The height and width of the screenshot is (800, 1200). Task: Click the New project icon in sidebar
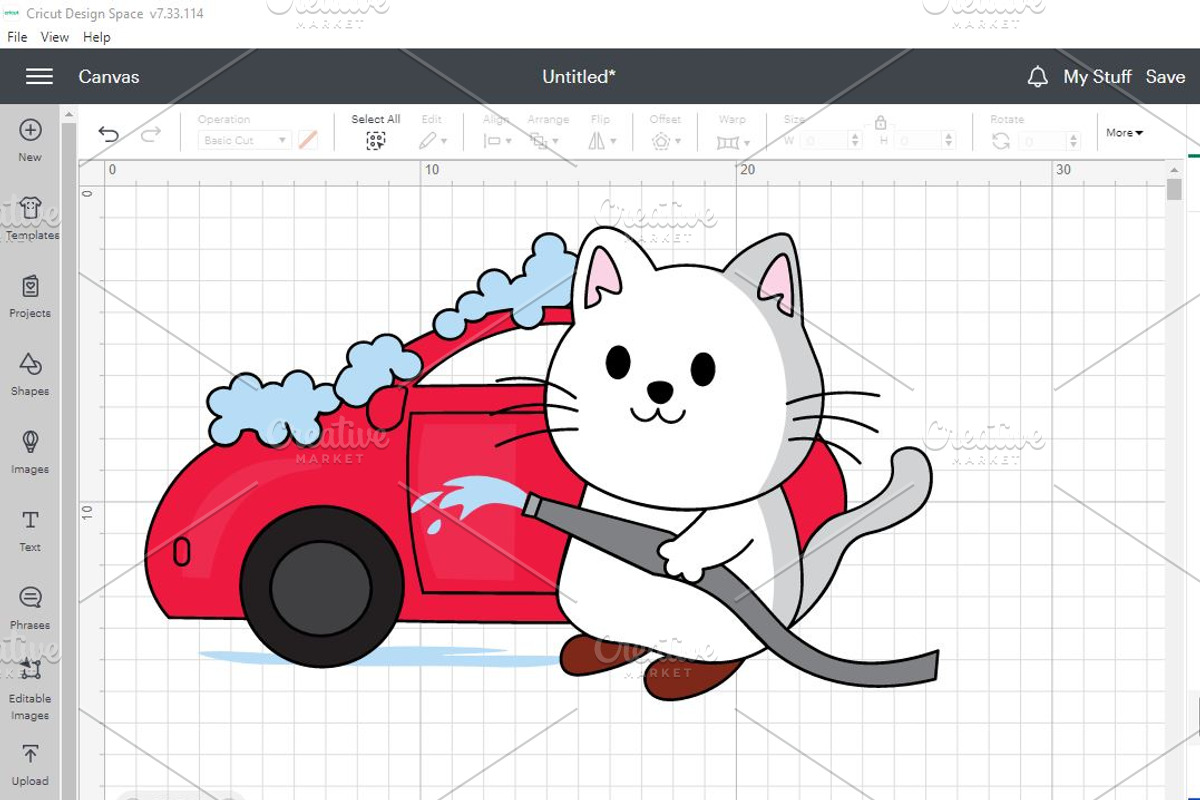[x=30, y=130]
